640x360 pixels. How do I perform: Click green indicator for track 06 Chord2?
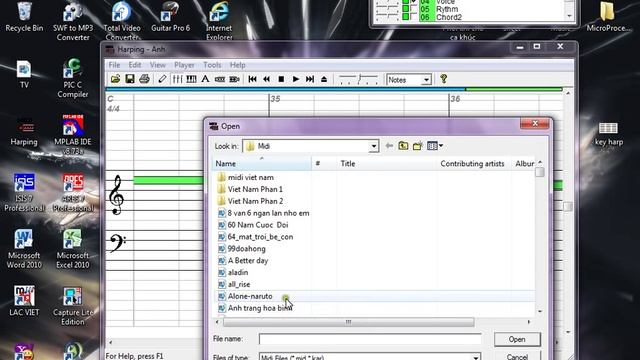[405, 17]
